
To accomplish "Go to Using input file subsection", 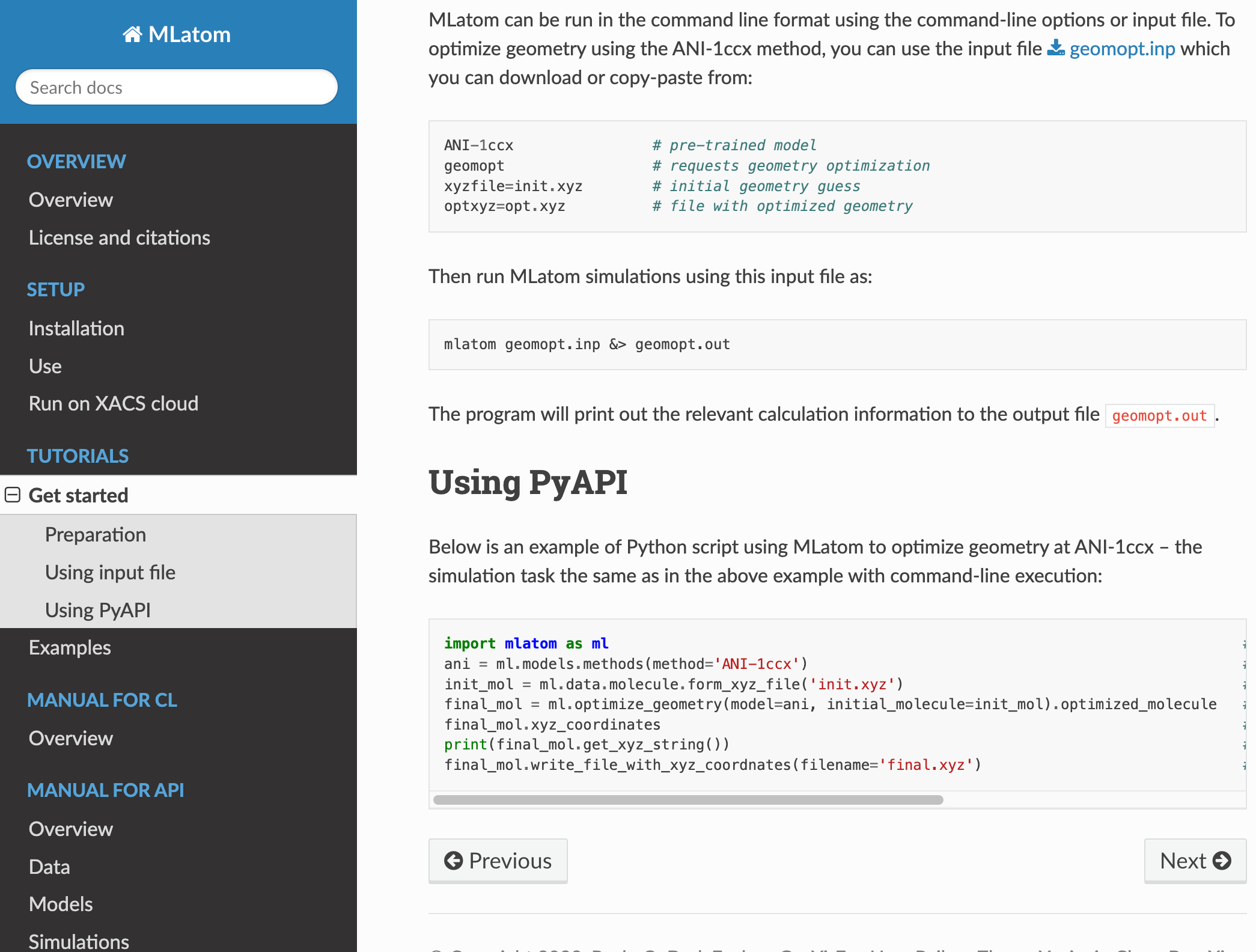I will pos(110,572).
